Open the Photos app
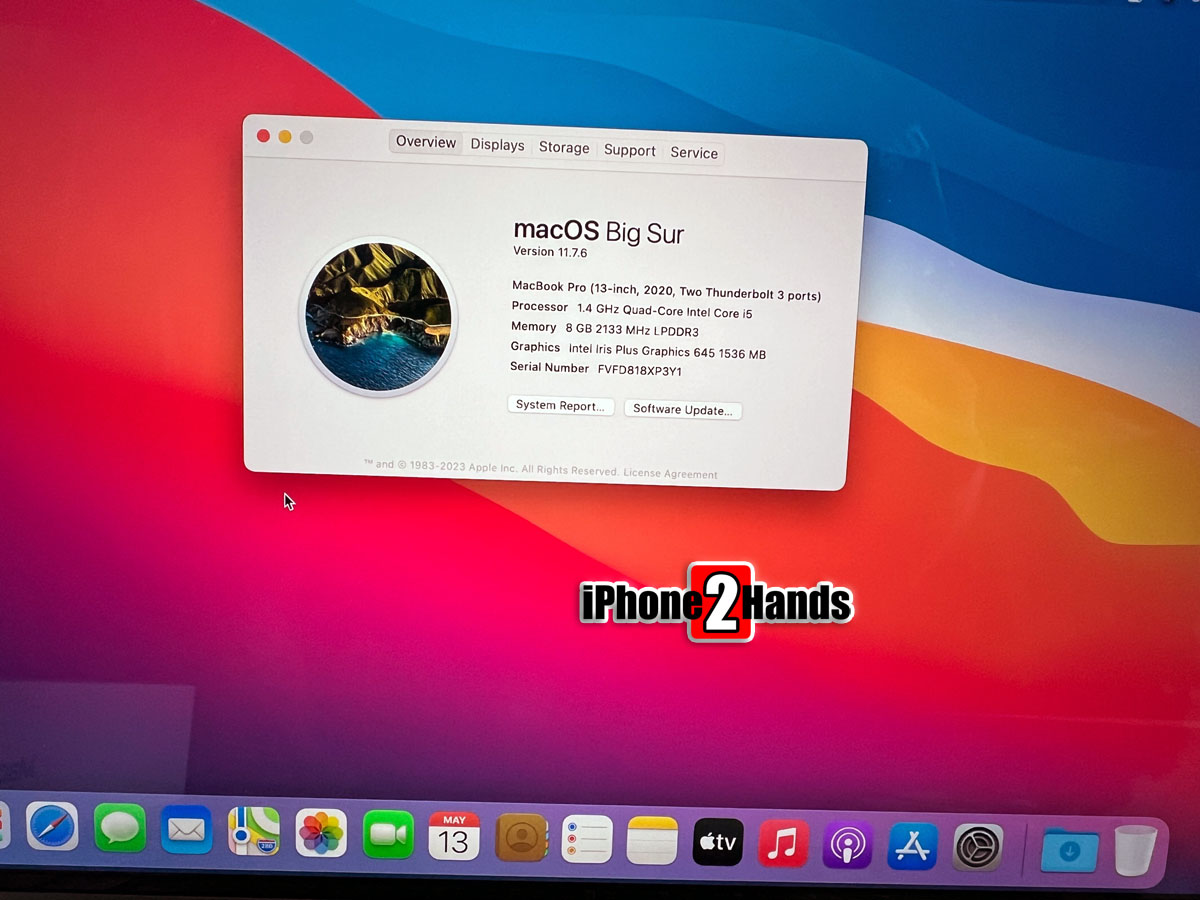Screen dimensions: 1200x900 pos(321,833)
